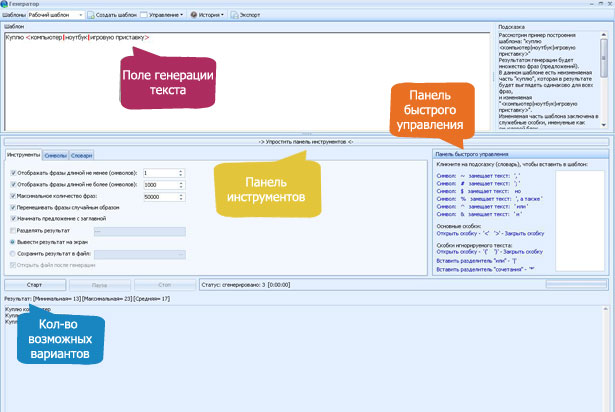
Task: Insert symbol $ replacing 'но'
Action: click(479, 191)
